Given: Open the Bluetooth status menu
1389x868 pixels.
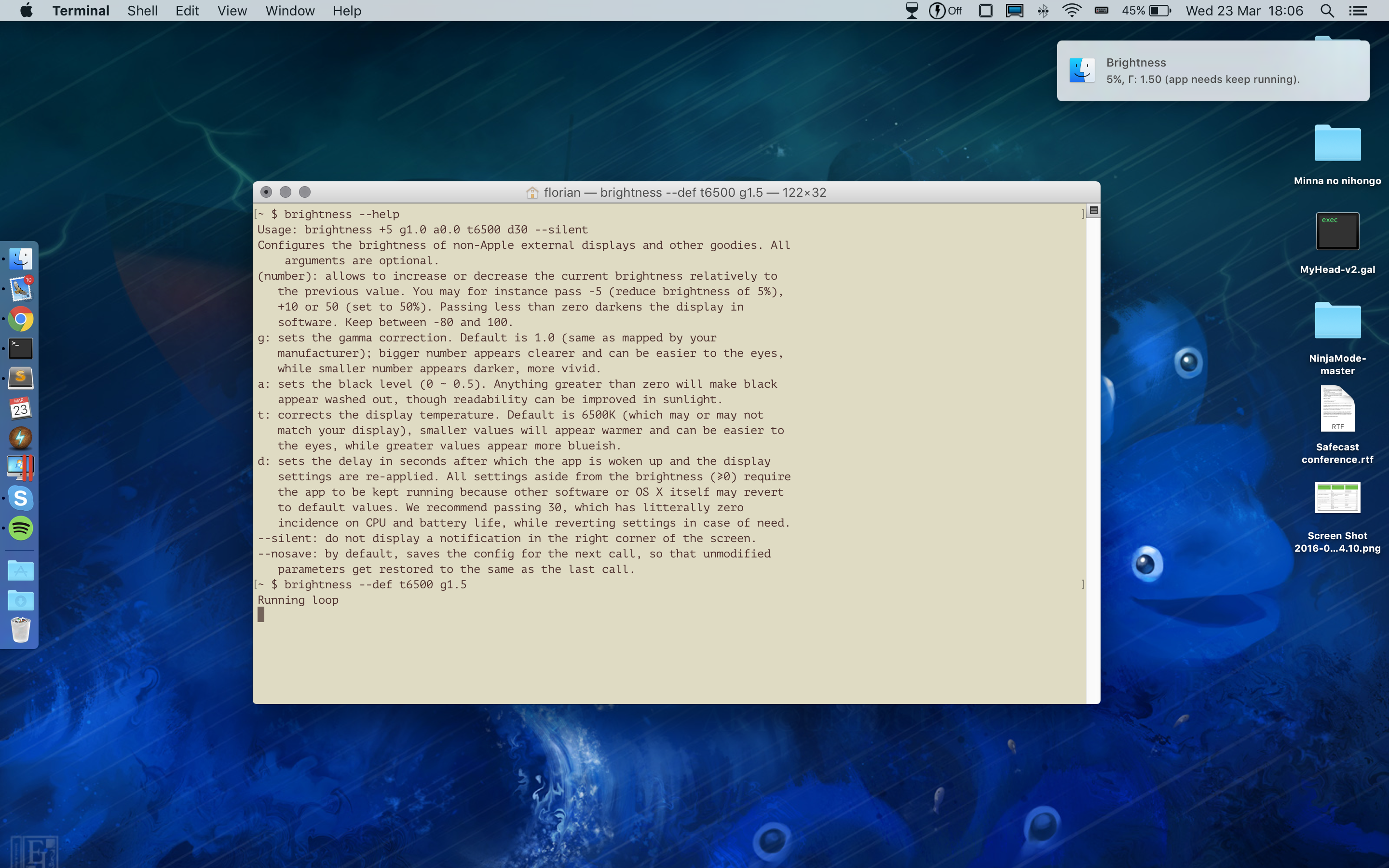Looking at the screenshot, I should point(1043,11).
